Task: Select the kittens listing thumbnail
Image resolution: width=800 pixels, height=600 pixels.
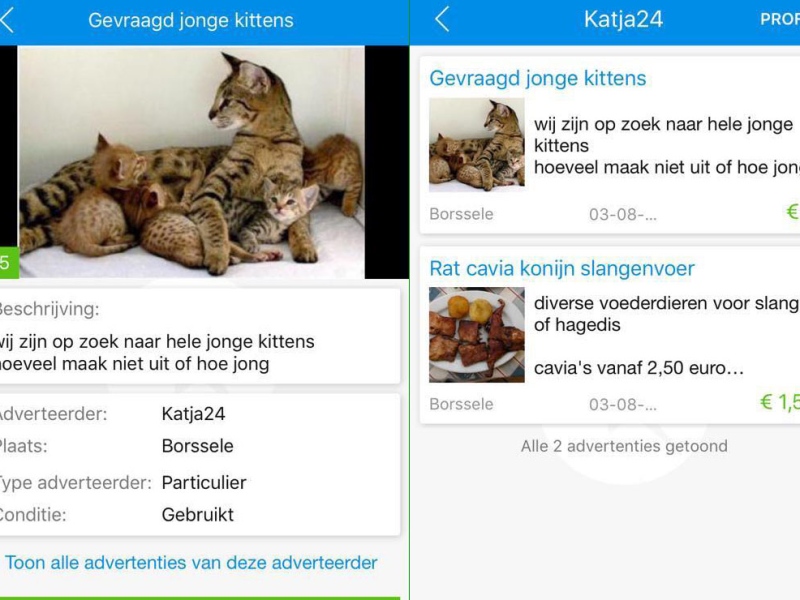Action: click(477, 145)
